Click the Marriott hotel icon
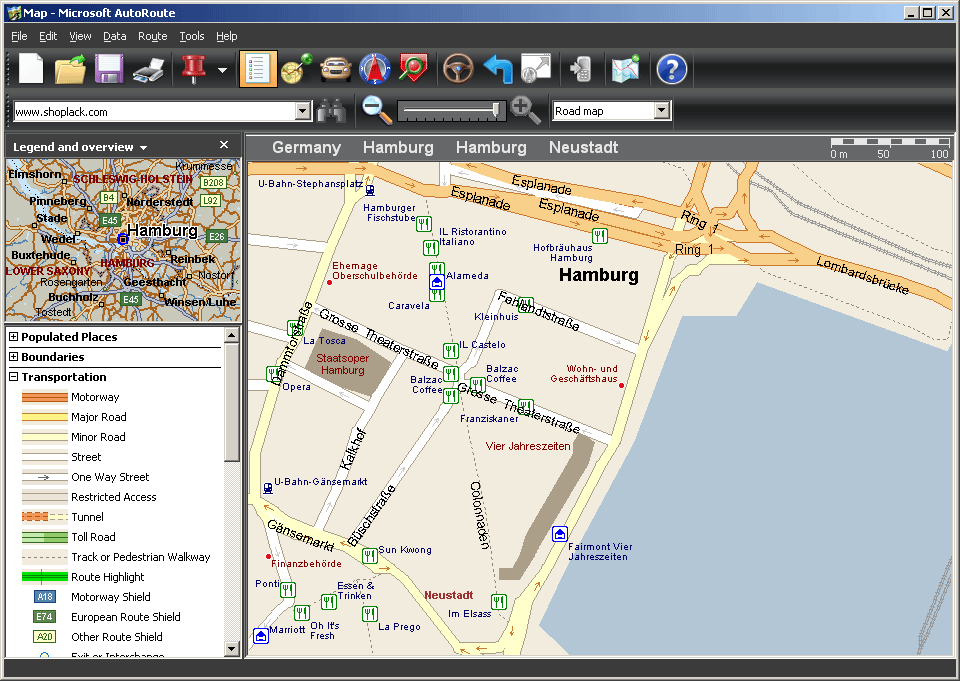The image size is (960, 681). pos(261,636)
